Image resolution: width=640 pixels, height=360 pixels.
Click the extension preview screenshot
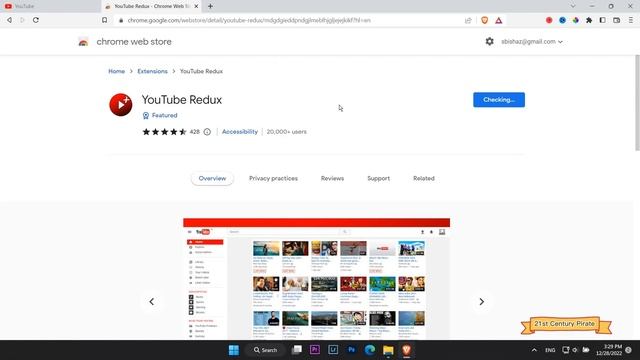(316, 279)
